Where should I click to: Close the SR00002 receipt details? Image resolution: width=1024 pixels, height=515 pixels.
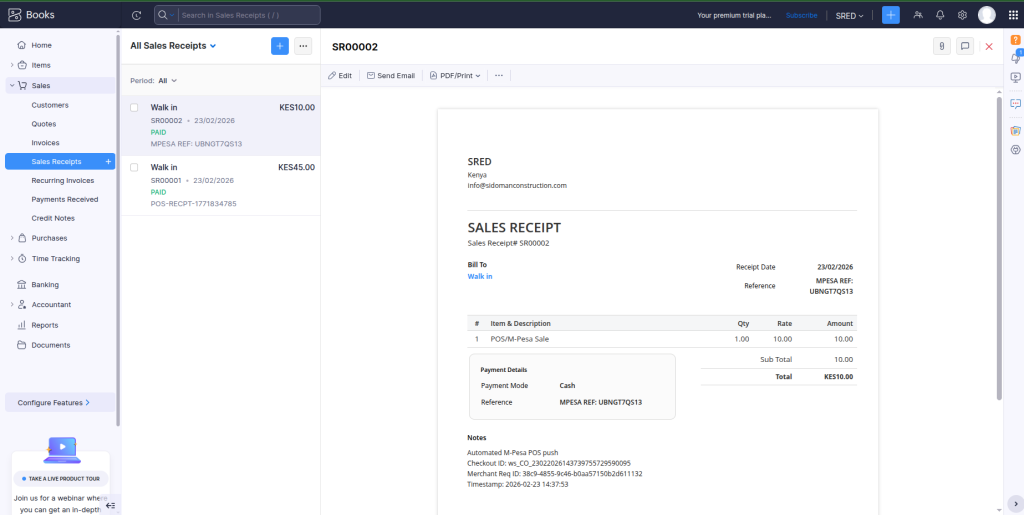989,46
